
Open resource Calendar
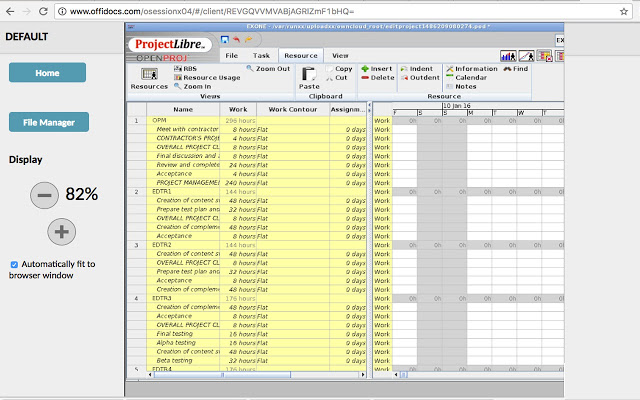coord(467,78)
